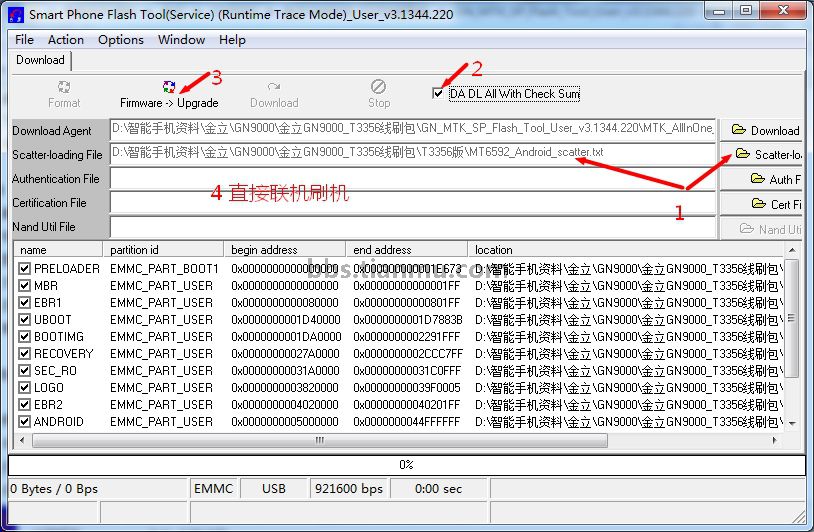Uncheck the RECOVERY partition checkbox

coord(24,353)
